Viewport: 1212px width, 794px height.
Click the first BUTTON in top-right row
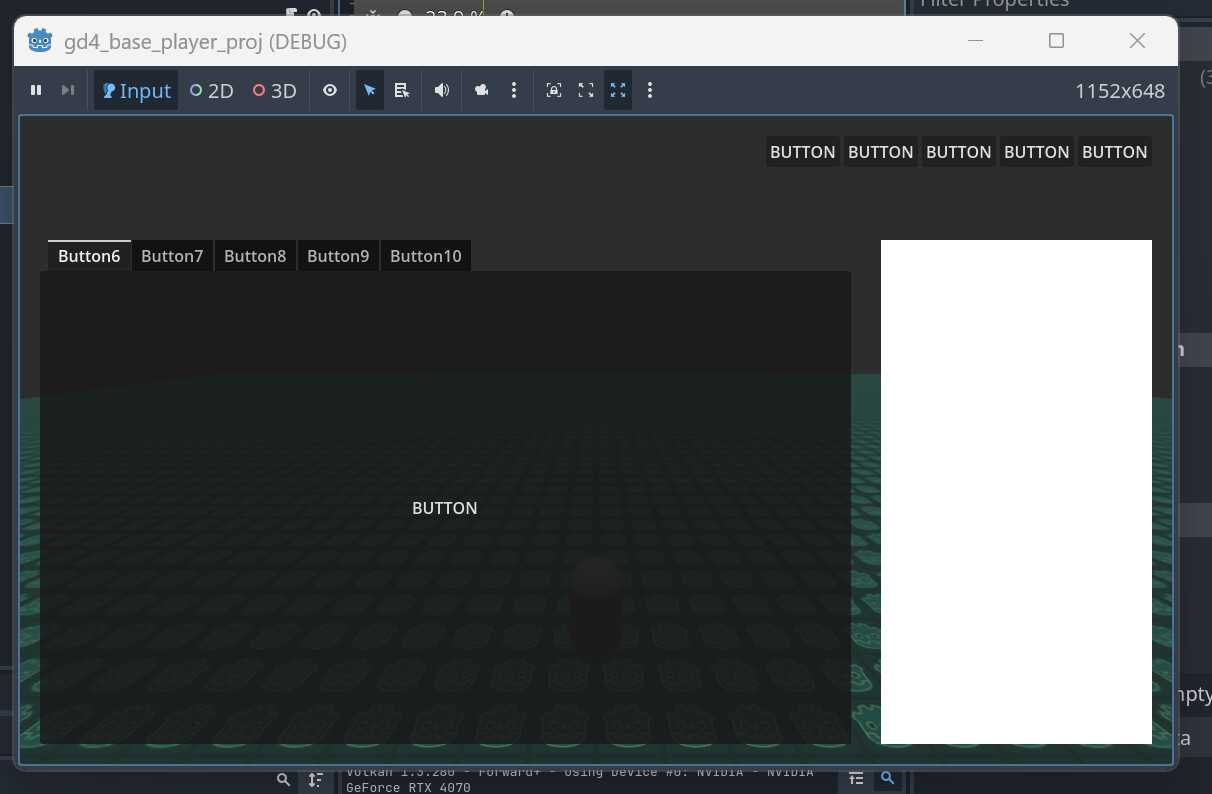click(x=802, y=152)
